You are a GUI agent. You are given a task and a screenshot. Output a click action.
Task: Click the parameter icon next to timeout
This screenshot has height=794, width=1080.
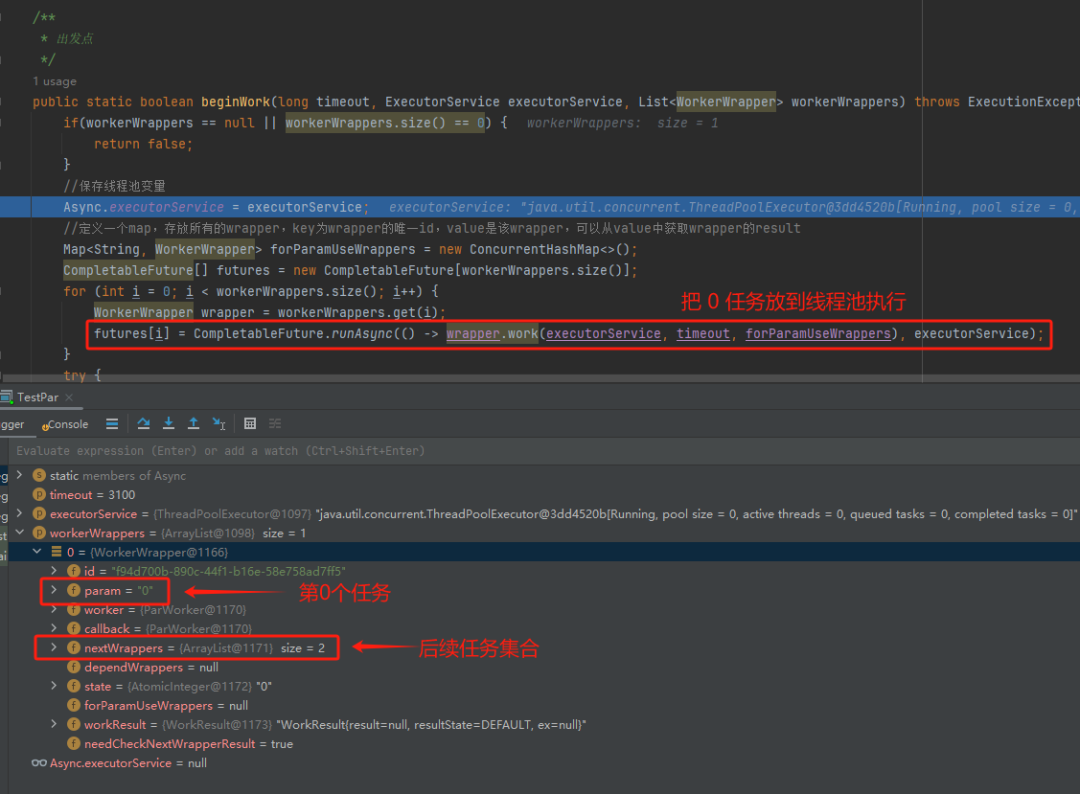(39, 494)
